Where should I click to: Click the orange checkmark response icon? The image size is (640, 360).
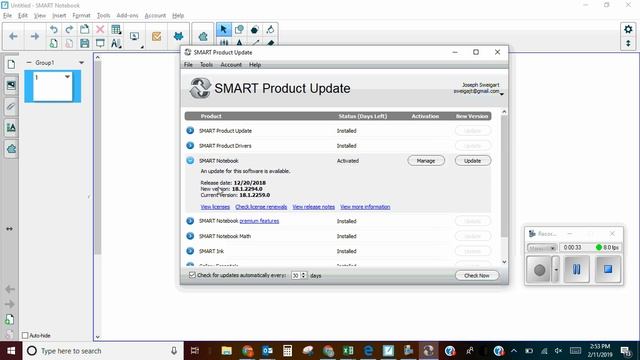coord(156,36)
